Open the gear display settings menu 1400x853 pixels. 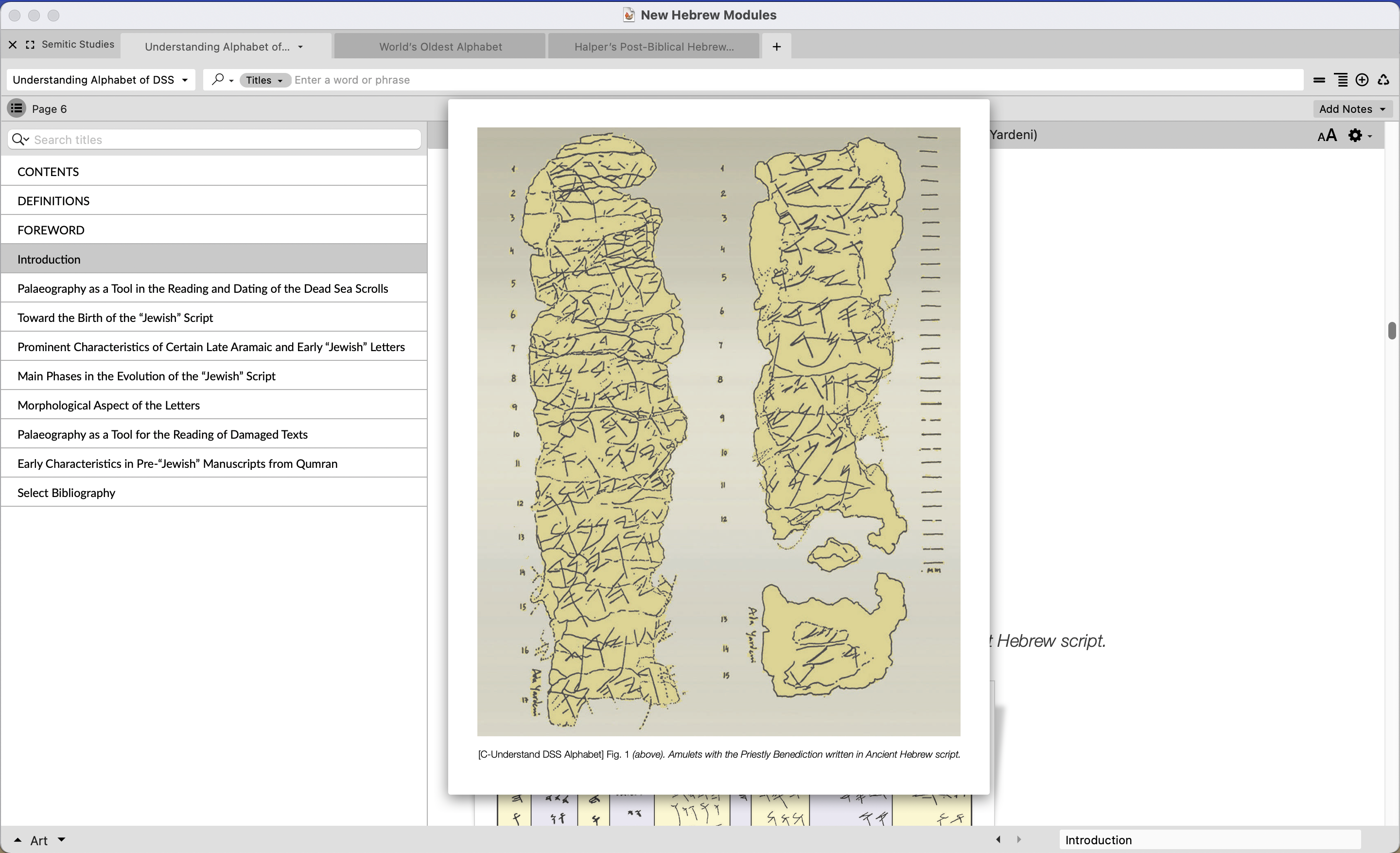(x=1359, y=135)
